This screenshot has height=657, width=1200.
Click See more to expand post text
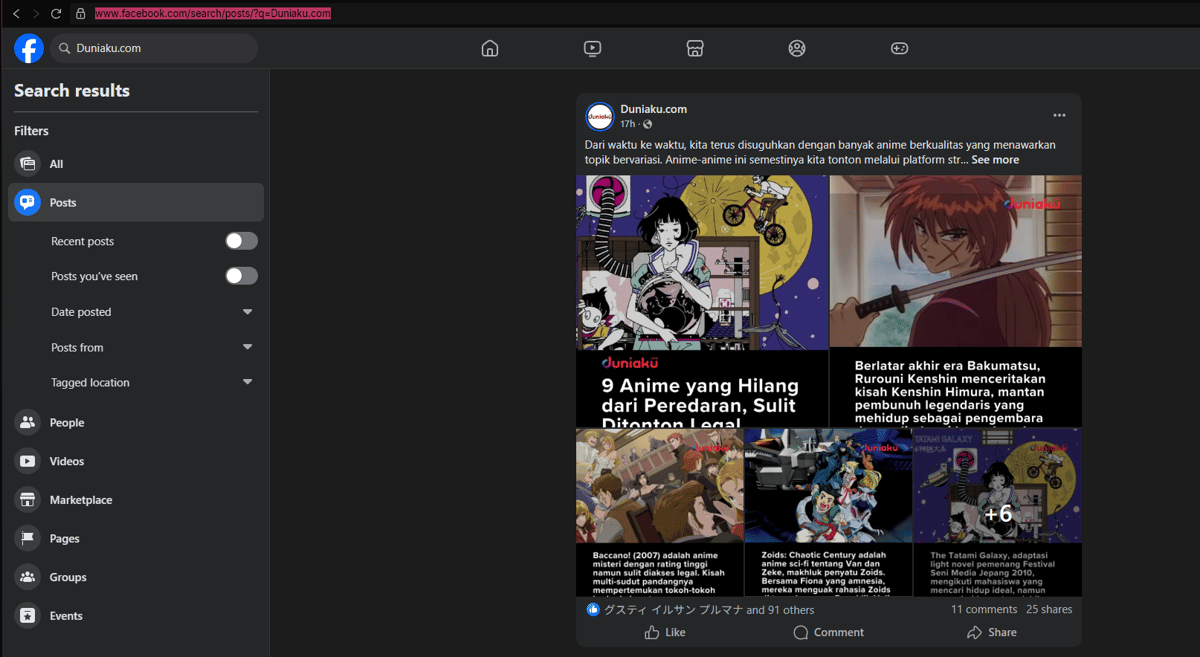(x=995, y=160)
